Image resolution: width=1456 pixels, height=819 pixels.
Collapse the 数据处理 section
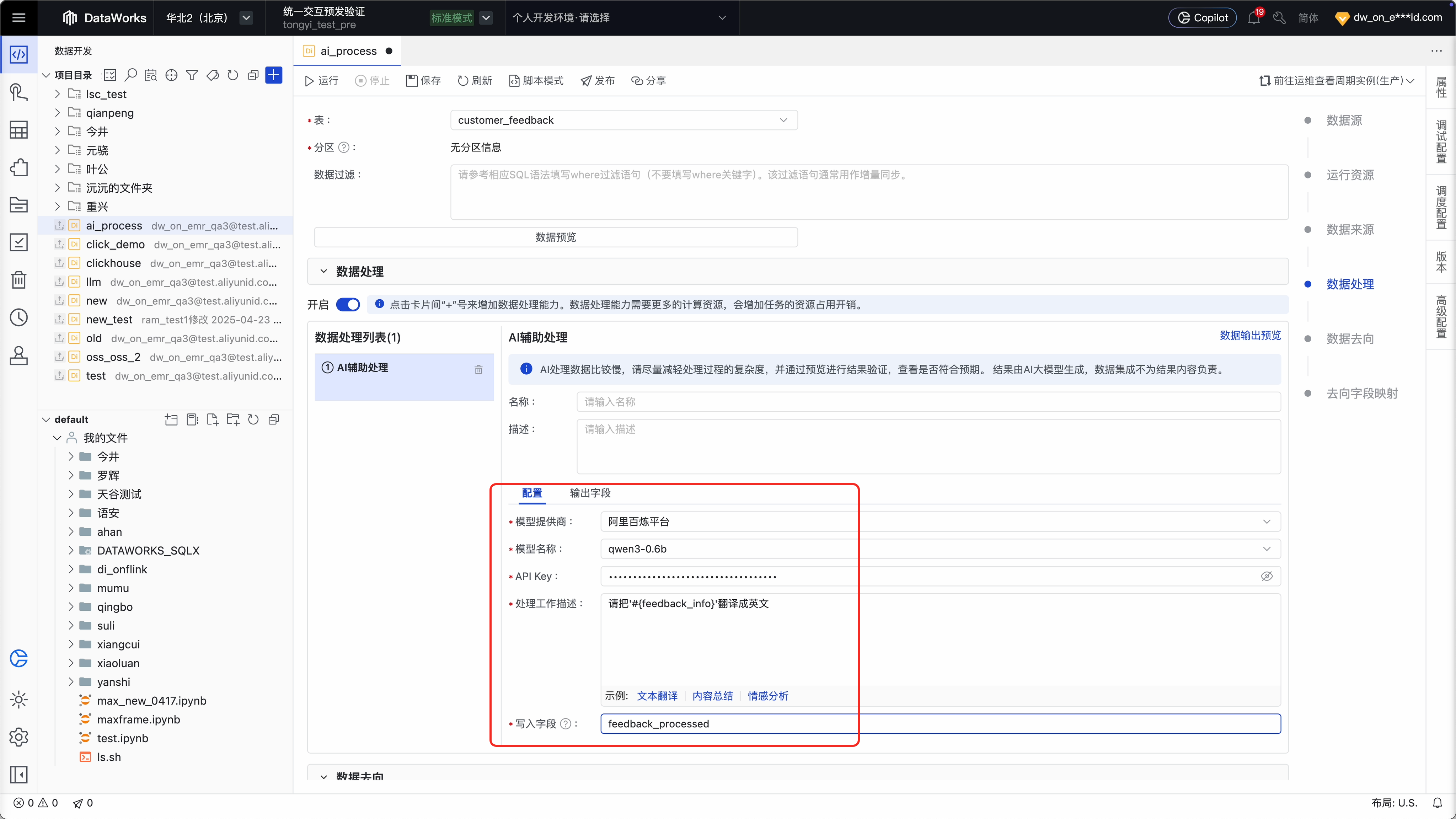coord(323,271)
